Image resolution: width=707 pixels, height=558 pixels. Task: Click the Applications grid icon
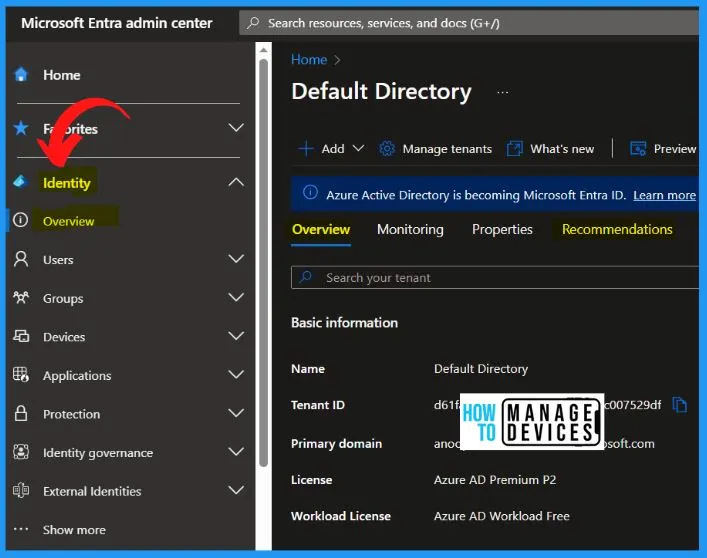pos(21,374)
